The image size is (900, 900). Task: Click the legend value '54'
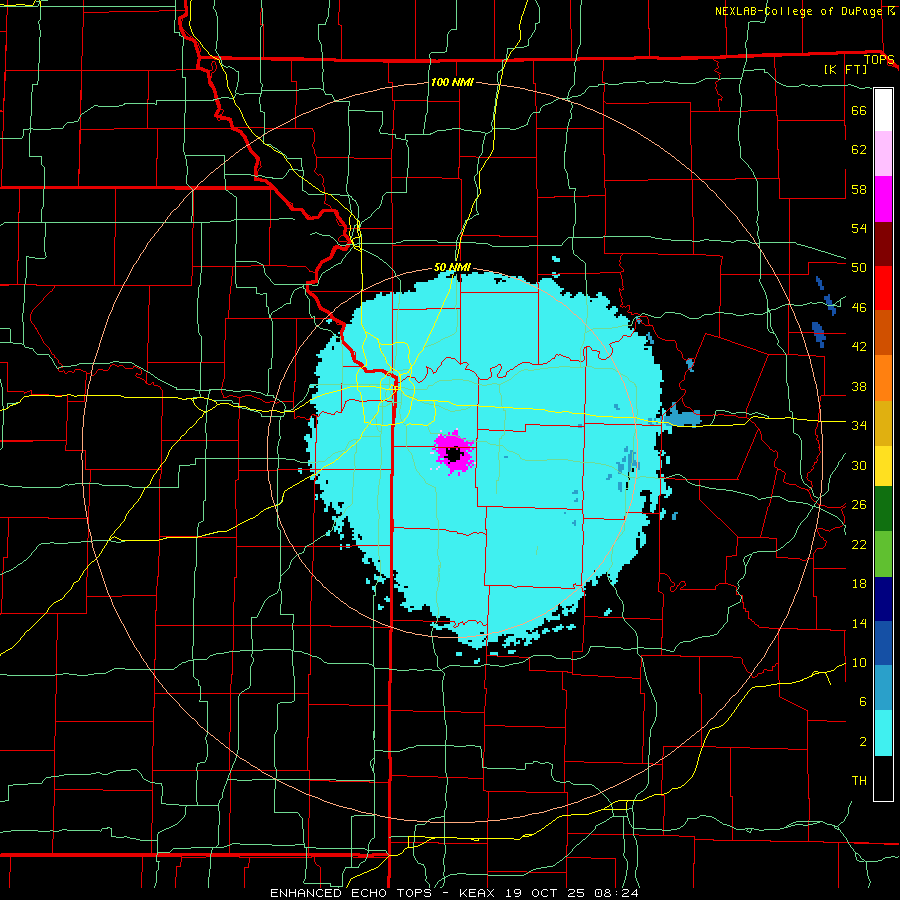(859, 228)
